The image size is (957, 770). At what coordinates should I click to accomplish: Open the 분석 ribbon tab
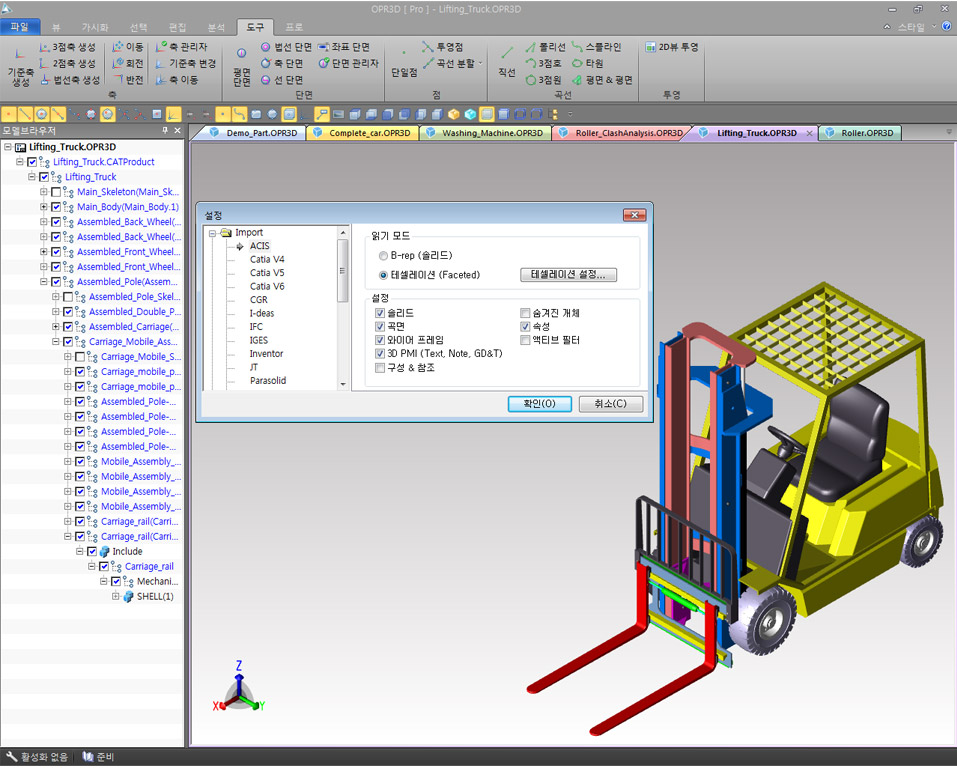point(215,26)
